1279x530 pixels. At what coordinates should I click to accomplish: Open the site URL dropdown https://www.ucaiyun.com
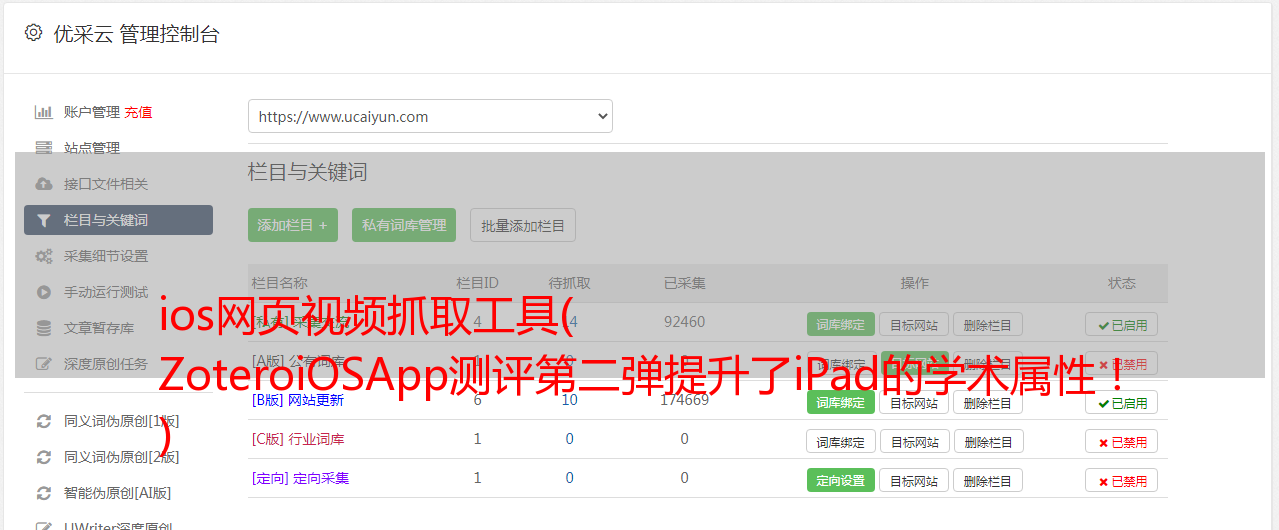pos(430,116)
